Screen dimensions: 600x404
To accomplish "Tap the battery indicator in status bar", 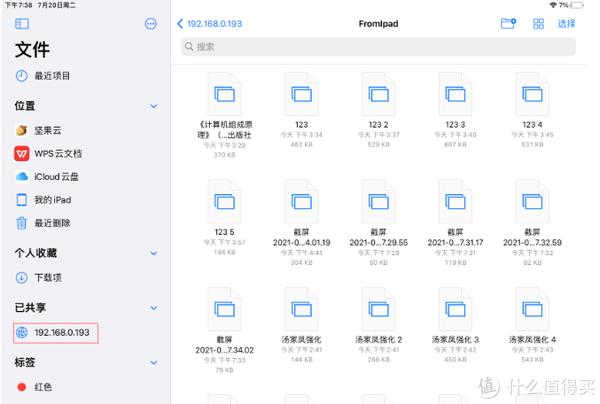I will [577, 5].
